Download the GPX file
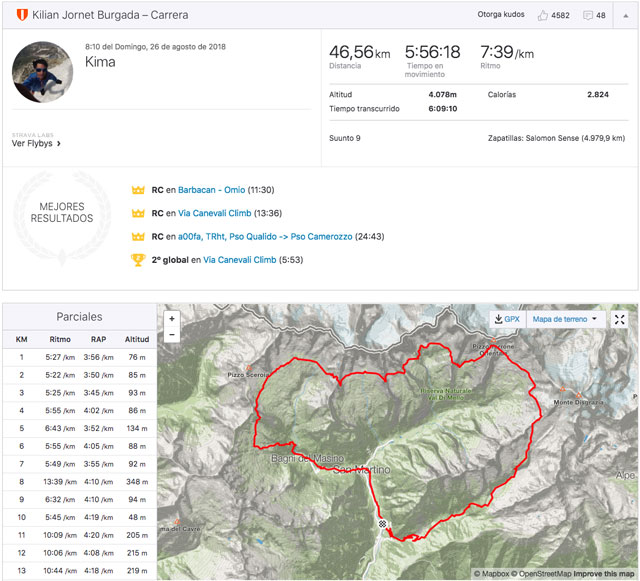640x581 pixels. [506, 319]
